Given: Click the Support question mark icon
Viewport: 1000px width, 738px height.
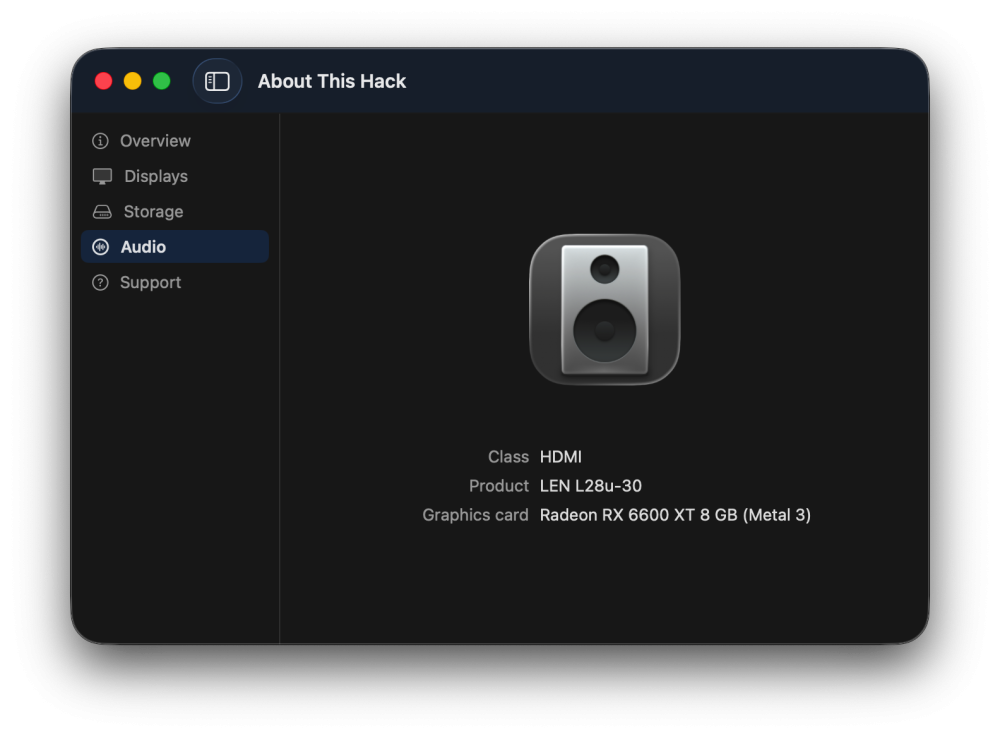Looking at the screenshot, I should click(x=100, y=283).
